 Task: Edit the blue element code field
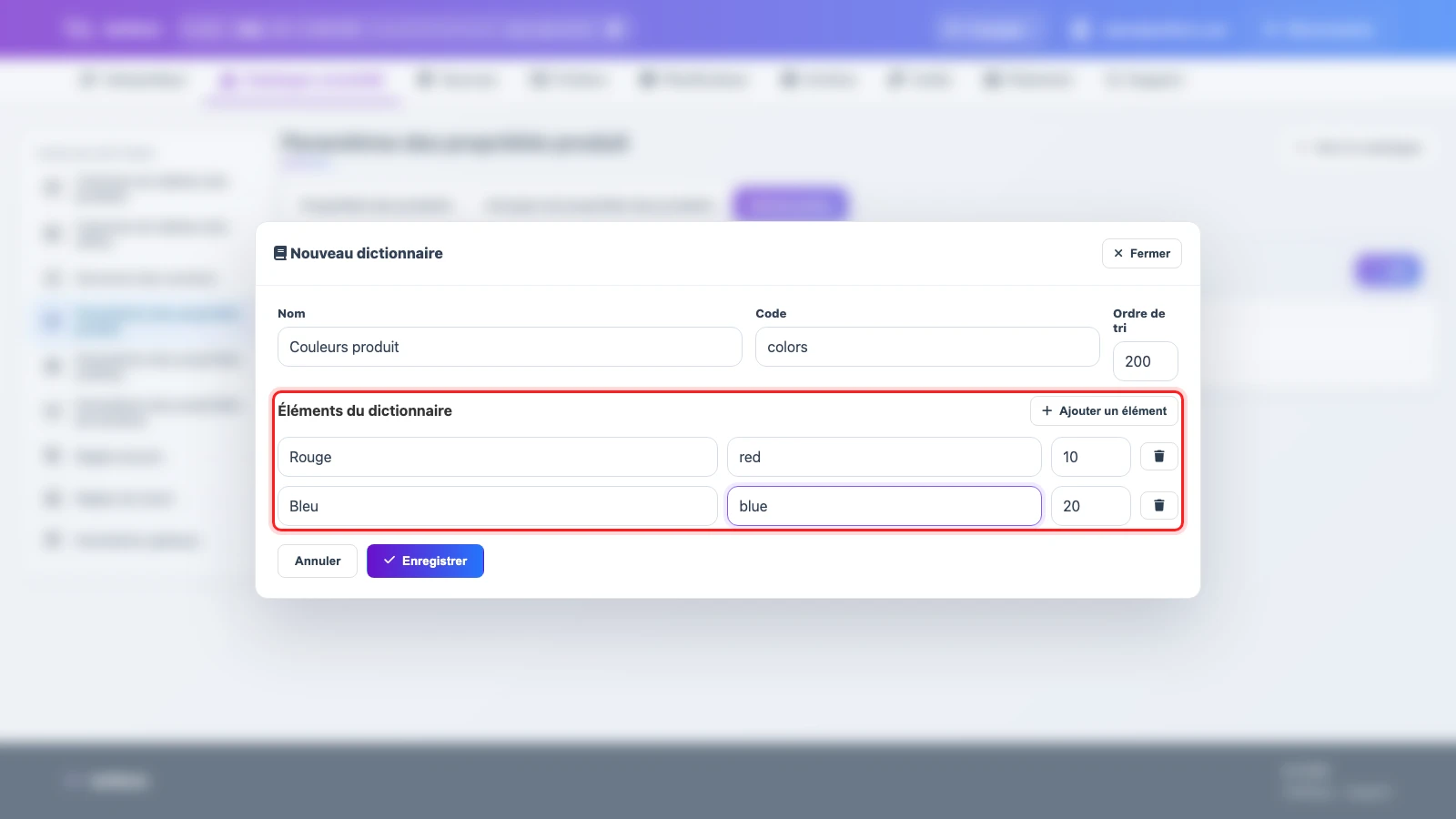click(885, 506)
